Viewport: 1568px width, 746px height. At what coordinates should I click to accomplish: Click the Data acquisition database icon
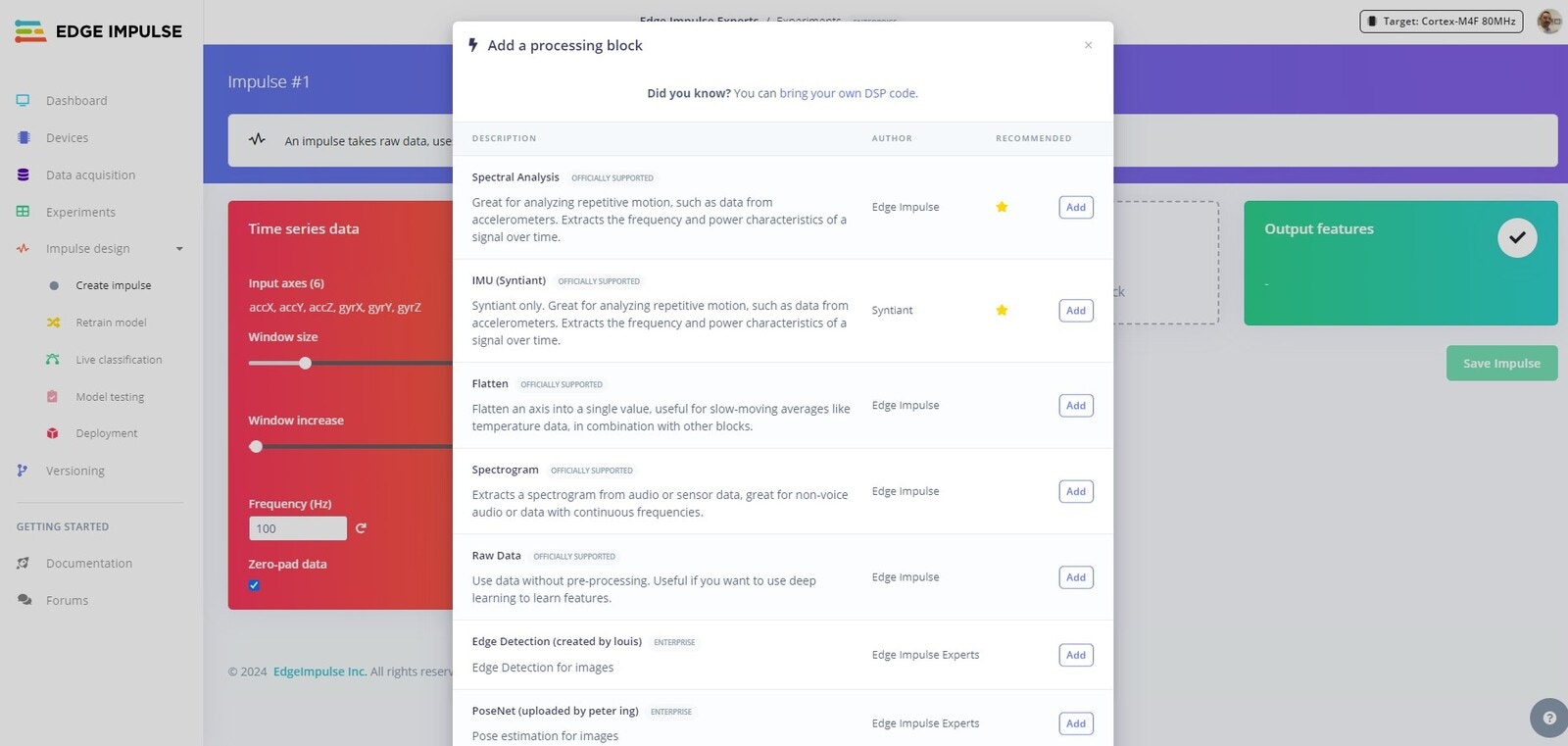[23, 174]
